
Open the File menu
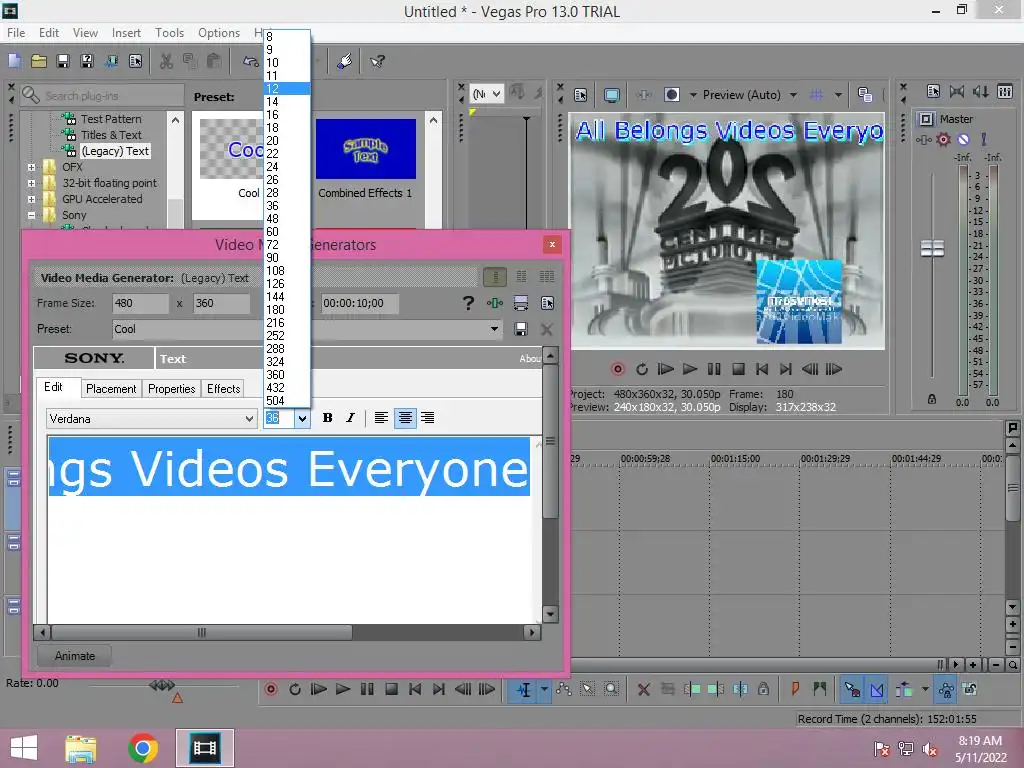16,33
